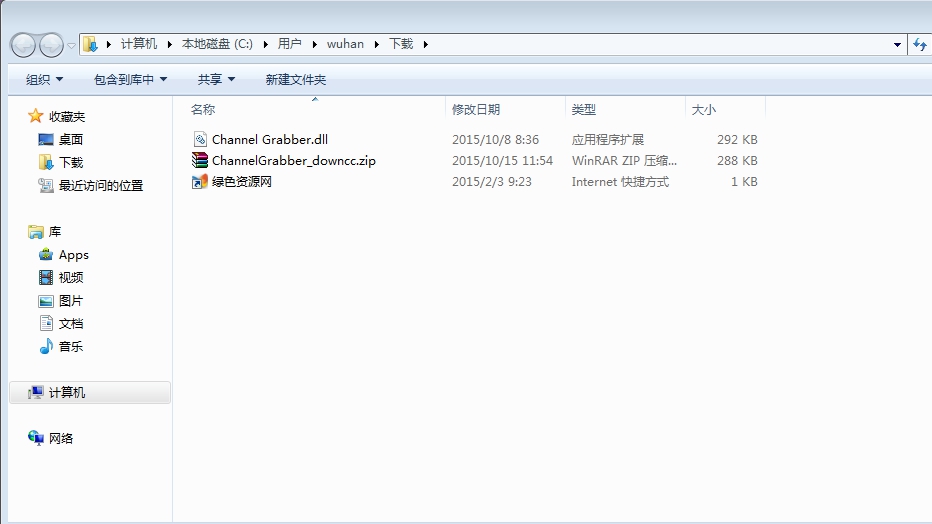Click wuhan in the address breadcrumb

click(345, 44)
